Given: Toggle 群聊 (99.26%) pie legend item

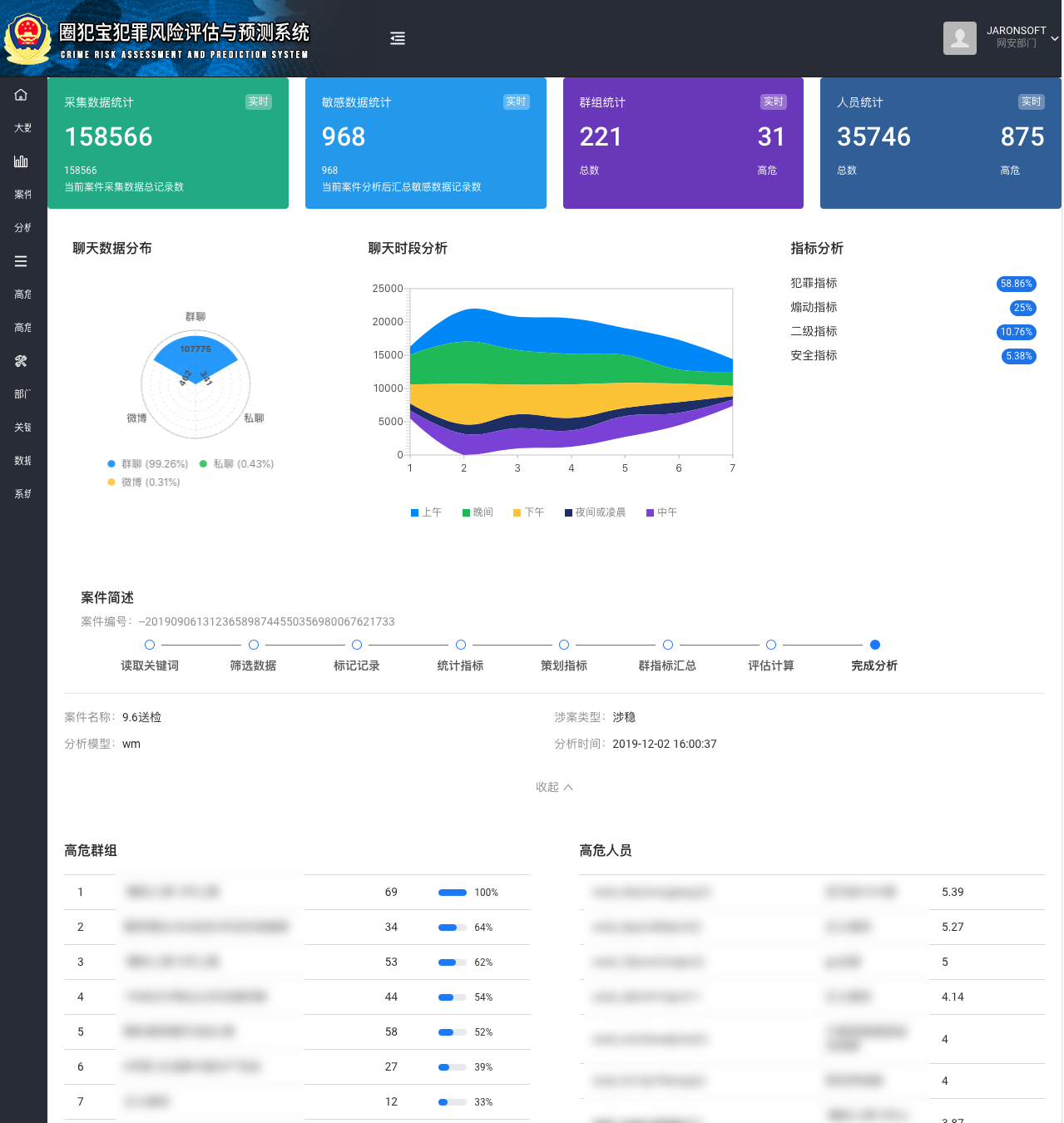Looking at the screenshot, I should coord(148,464).
